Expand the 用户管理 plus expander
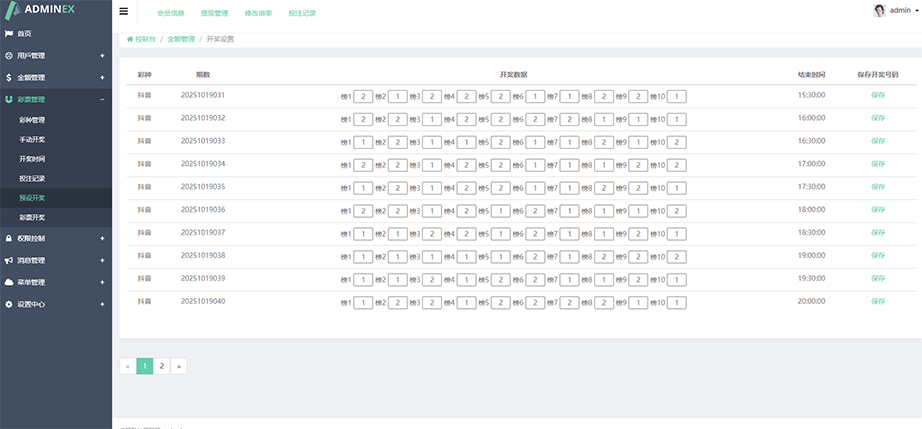Image resolution: width=922 pixels, height=429 pixels. (x=102, y=55)
